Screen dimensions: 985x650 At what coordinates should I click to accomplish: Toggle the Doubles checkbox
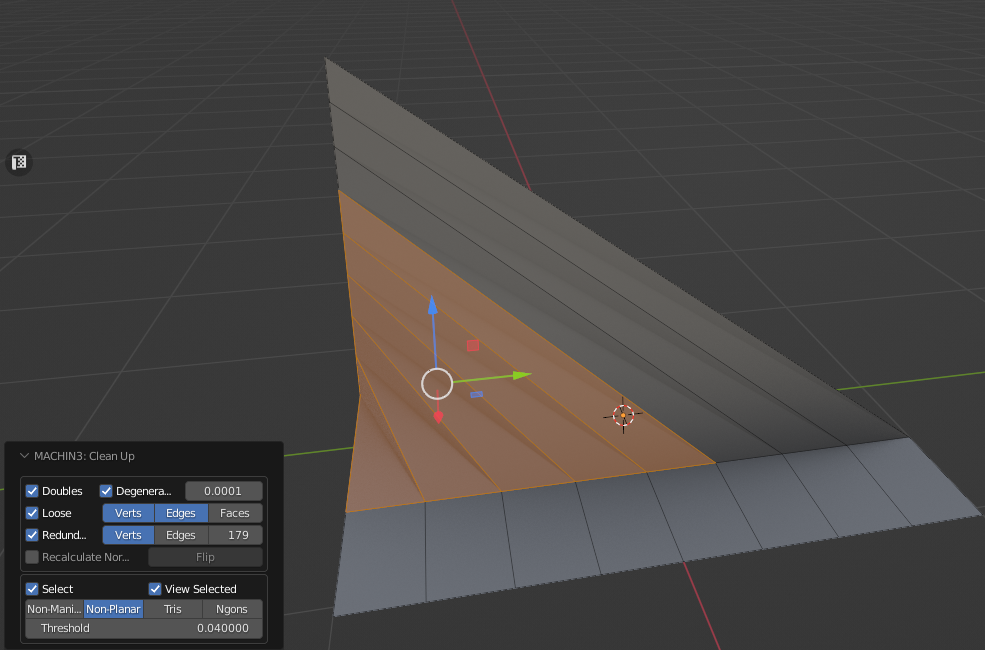(32, 491)
